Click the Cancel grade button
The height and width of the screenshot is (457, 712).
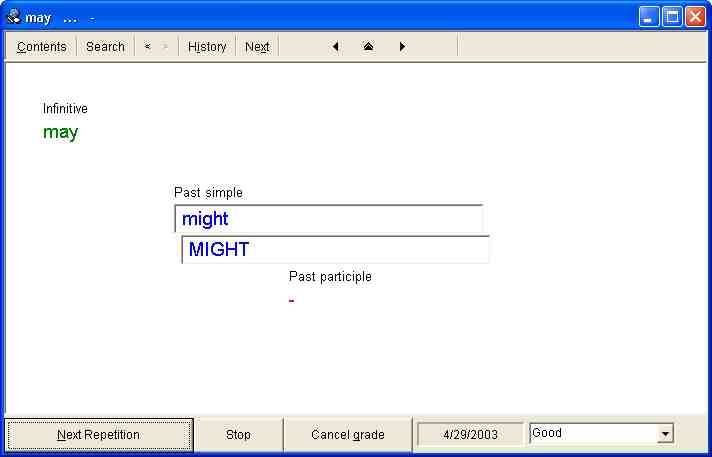pyautogui.click(x=347, y=435)
